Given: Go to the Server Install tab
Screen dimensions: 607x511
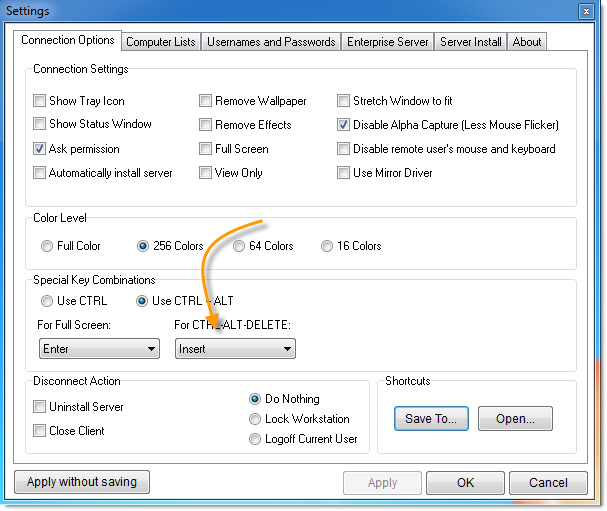Looking at the screenshot, I should pyautogui.click(x=470, y=41).
